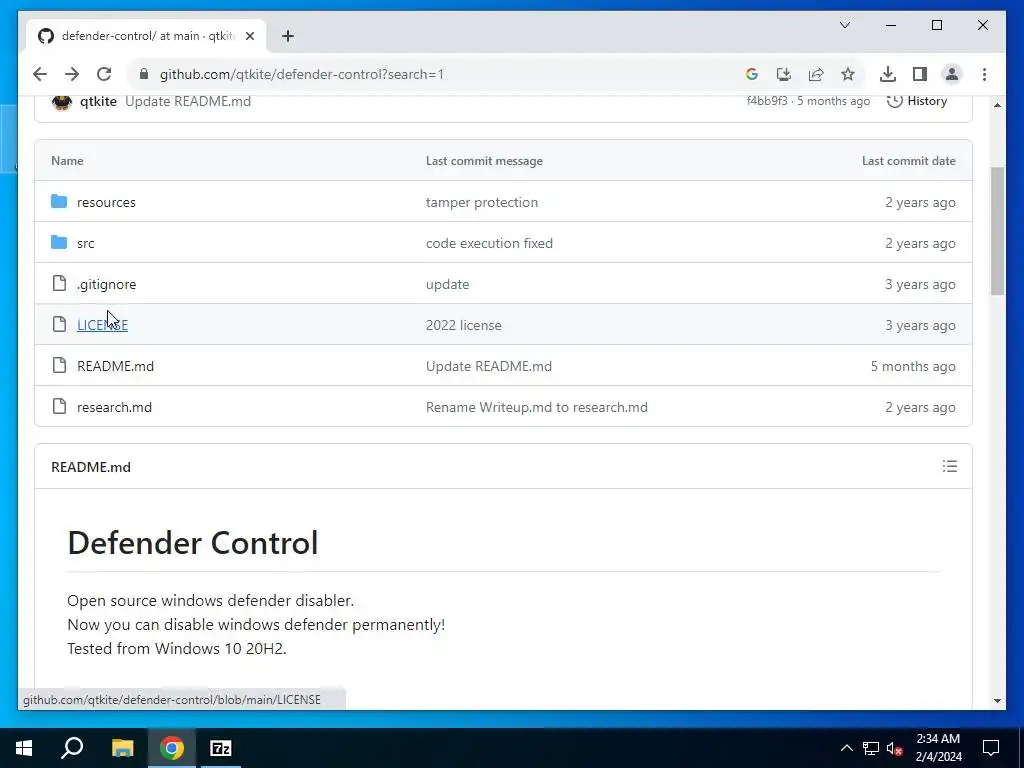Open Chrome profile avatar

point(952,74)
